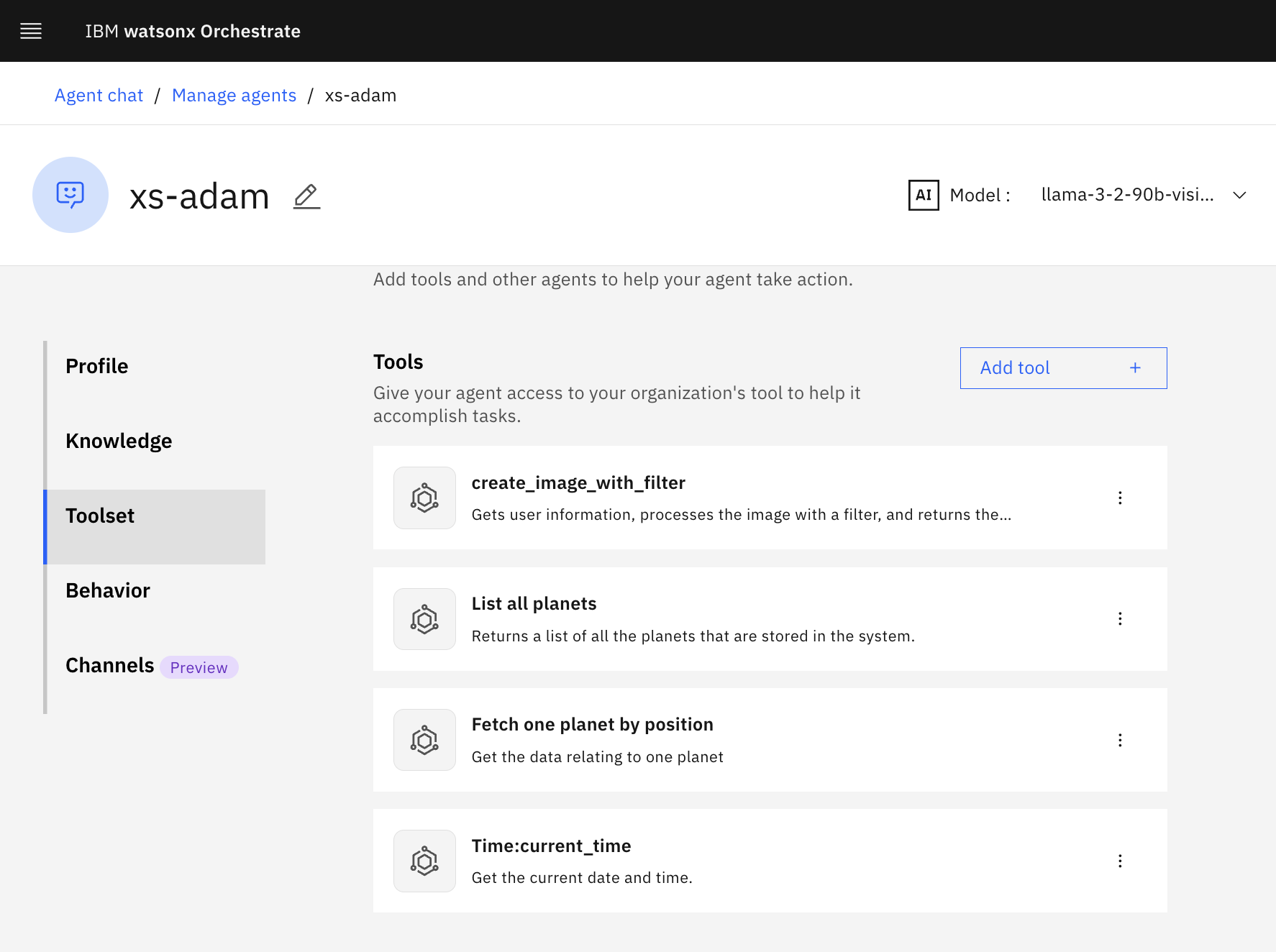
Task: Click the pencil icon to rename xs-adam
Action: [306, 196]
